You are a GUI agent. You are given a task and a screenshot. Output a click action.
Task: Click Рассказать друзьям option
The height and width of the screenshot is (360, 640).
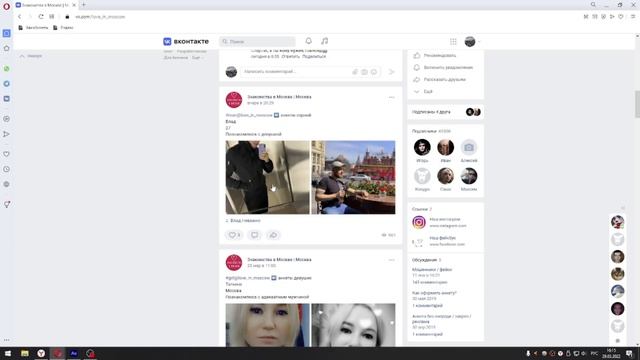click(x=444, y=80)
